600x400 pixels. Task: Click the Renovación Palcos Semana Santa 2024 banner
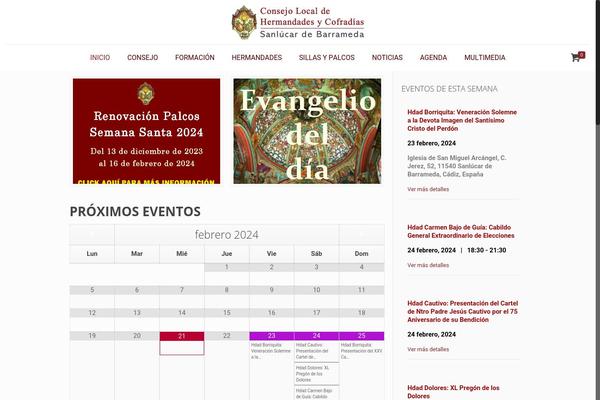pos(147,131)
